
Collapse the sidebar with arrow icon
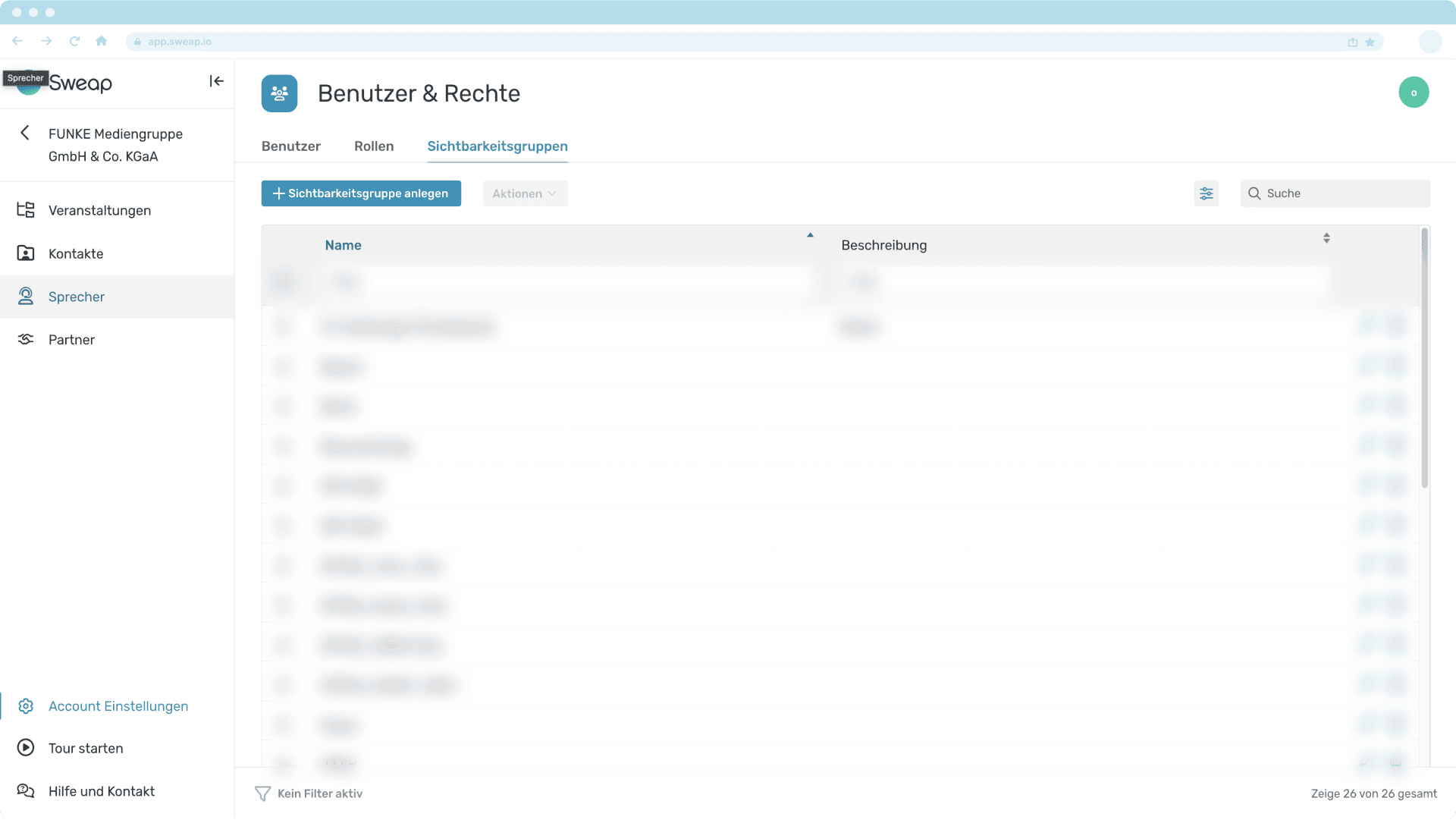[216, 81]
